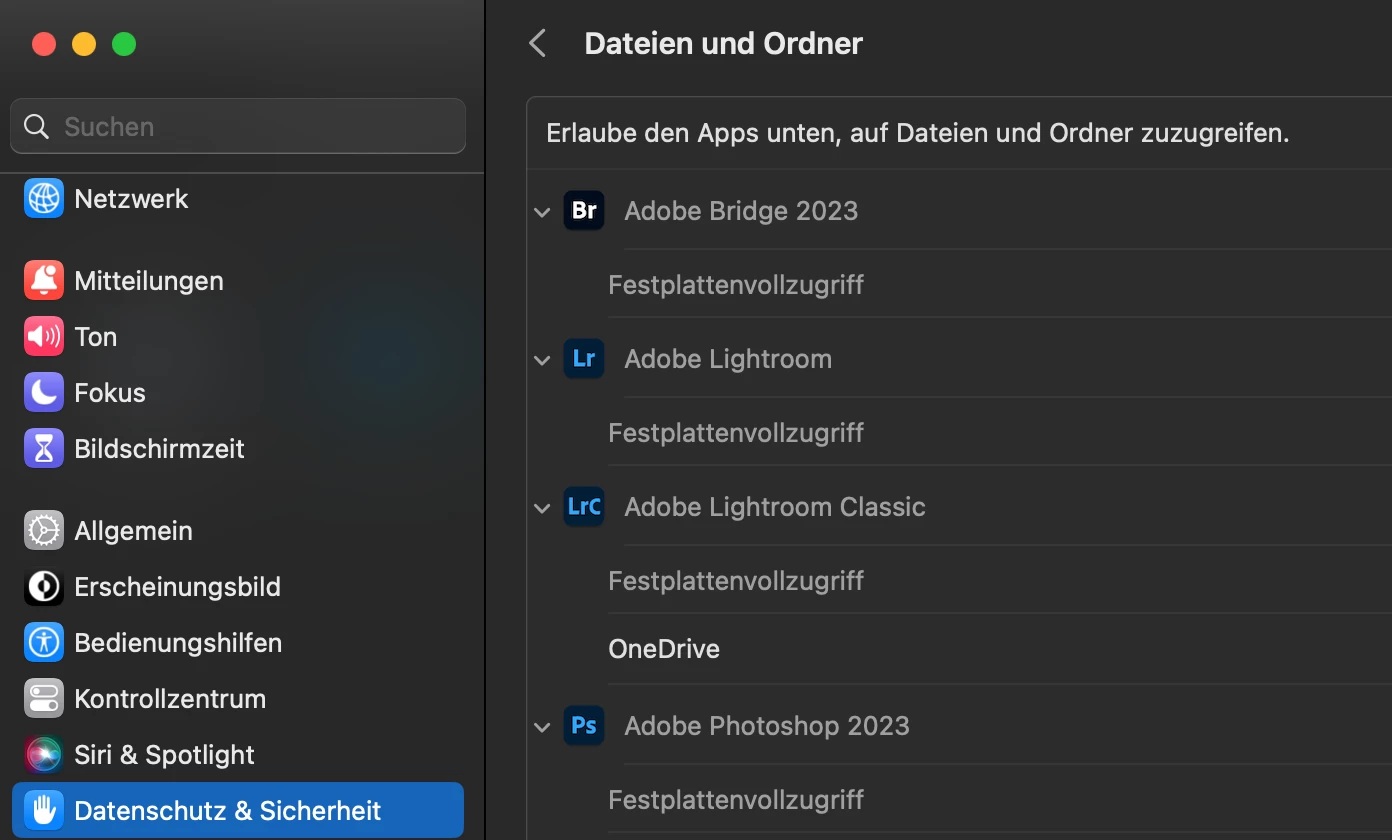1392x840 pixels.
Task: Click the Adobe Lightroom Classic label
Action: pyautogui.click(x=775, y=507)
